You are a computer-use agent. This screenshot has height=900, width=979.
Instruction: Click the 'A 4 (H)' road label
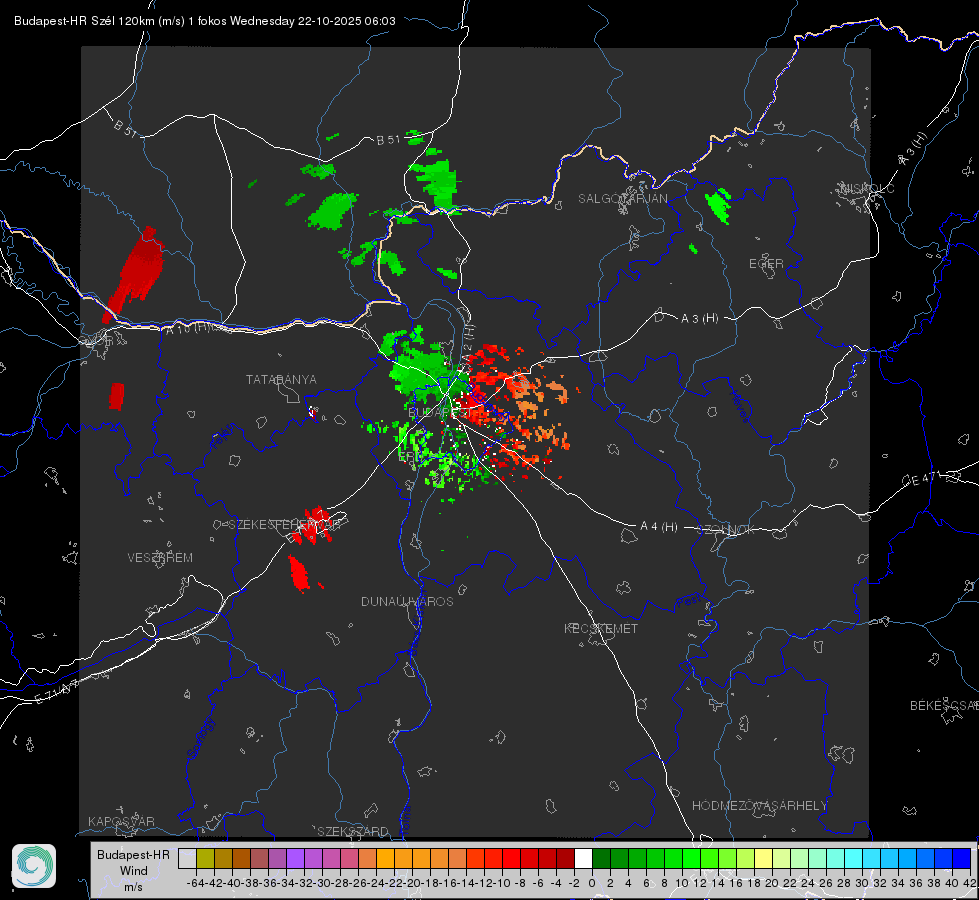(659, 527)
